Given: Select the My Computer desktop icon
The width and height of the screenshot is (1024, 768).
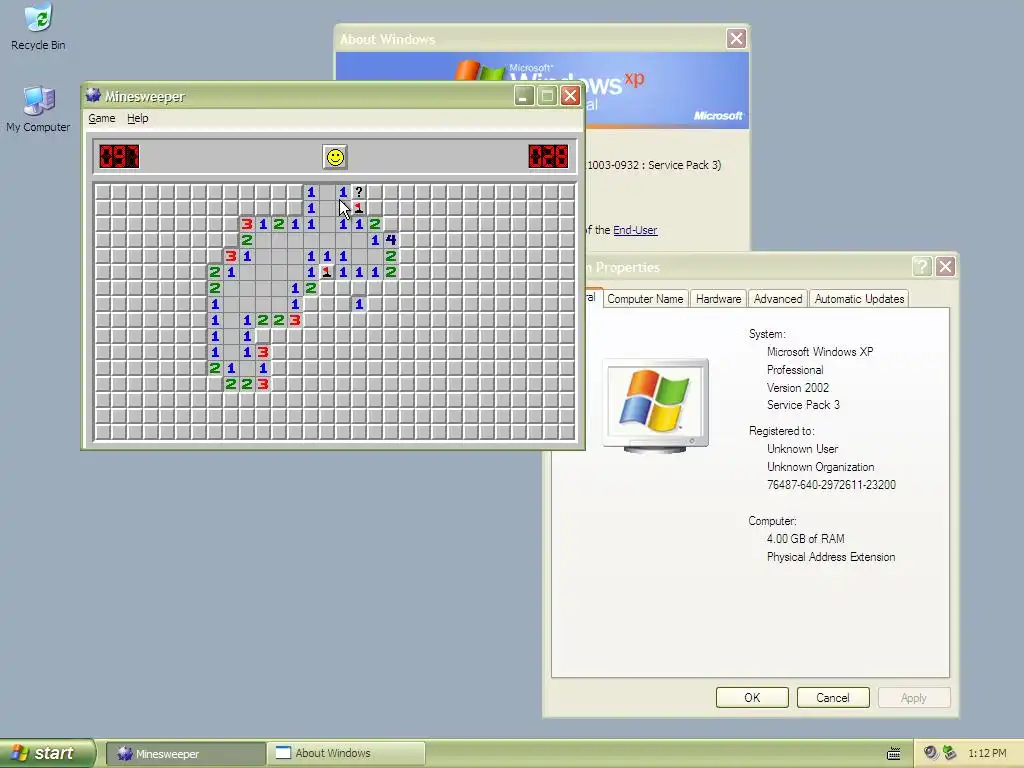Looking at the screenshot, I should pyautogui.click(x=38, y=109).
